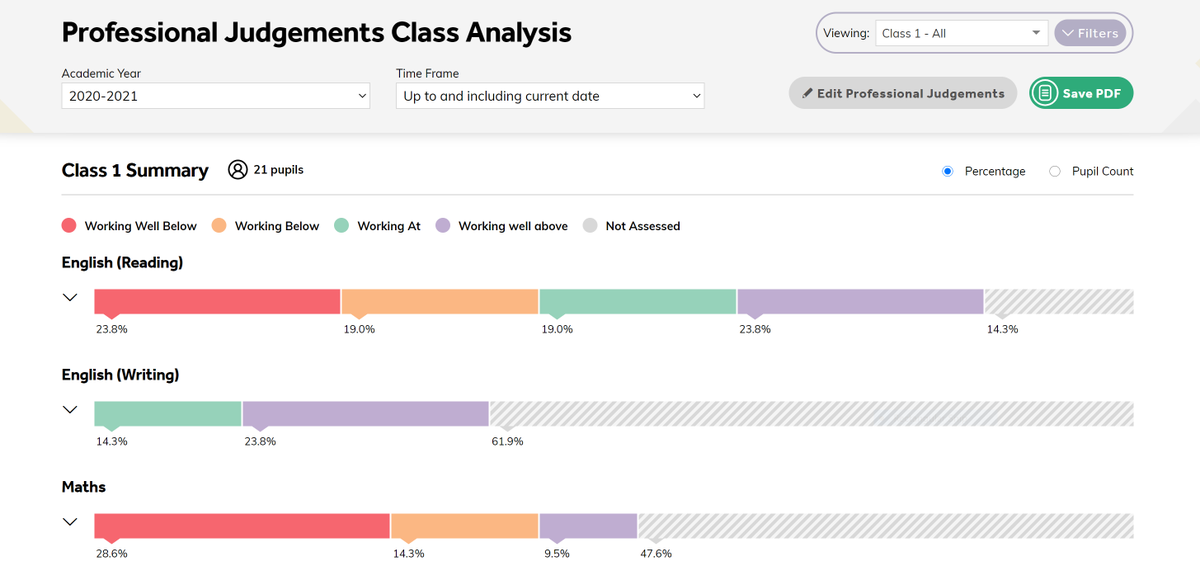Click the purple Working well above legend dot
The height and width of the screenshot is (585, 1200).
coord(442,226)
